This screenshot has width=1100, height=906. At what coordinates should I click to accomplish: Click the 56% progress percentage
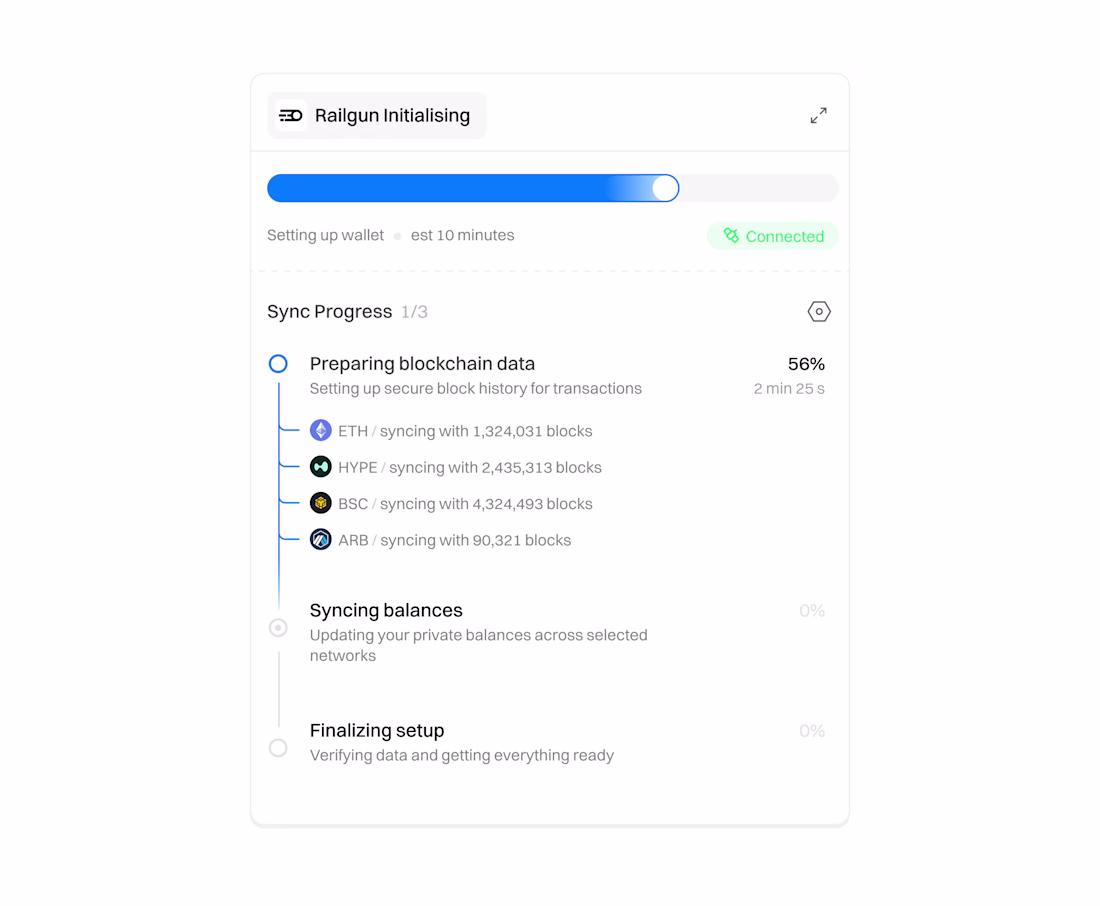coord(806,364)
